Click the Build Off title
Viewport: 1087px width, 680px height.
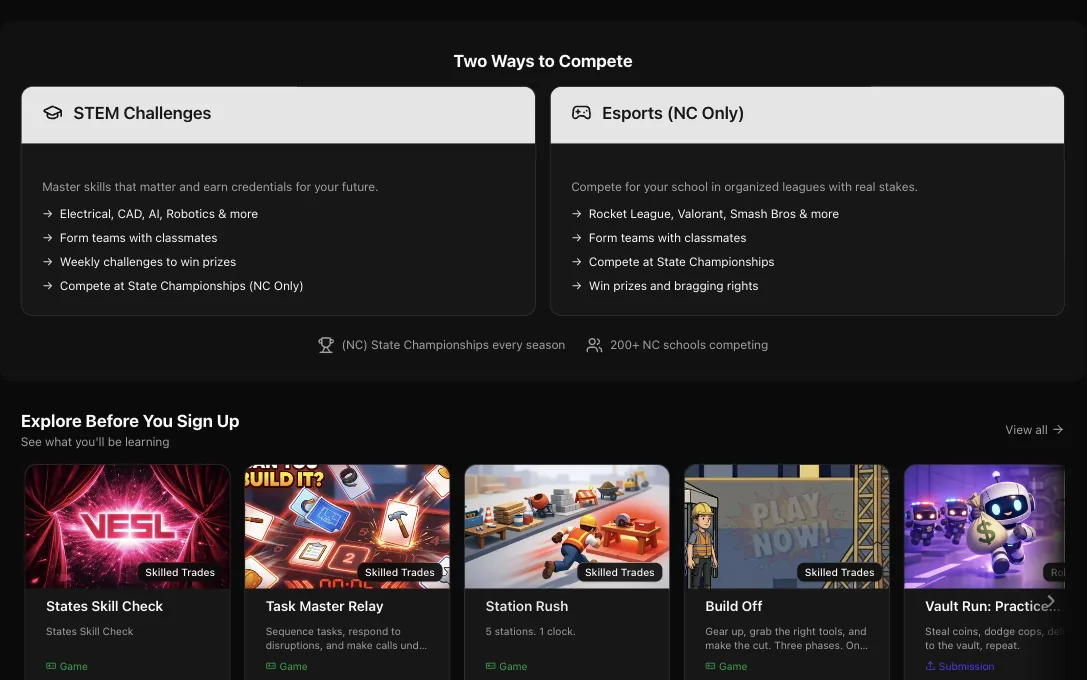[x=733, y=607]
